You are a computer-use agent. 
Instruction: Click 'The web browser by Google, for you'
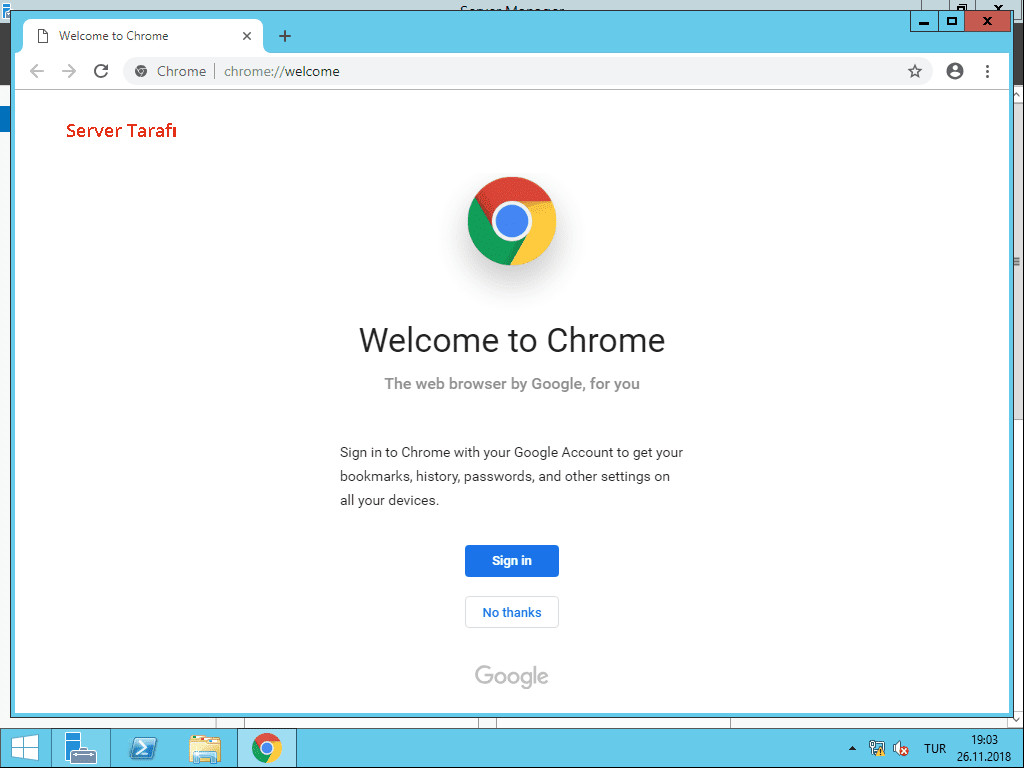point(512,384)
